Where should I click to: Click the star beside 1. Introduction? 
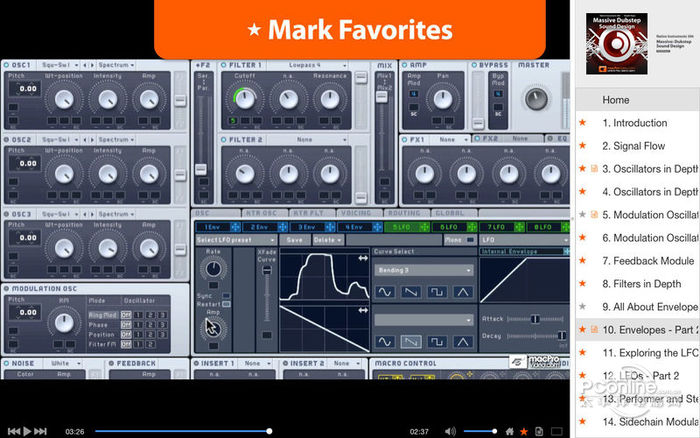coord(582,123)
